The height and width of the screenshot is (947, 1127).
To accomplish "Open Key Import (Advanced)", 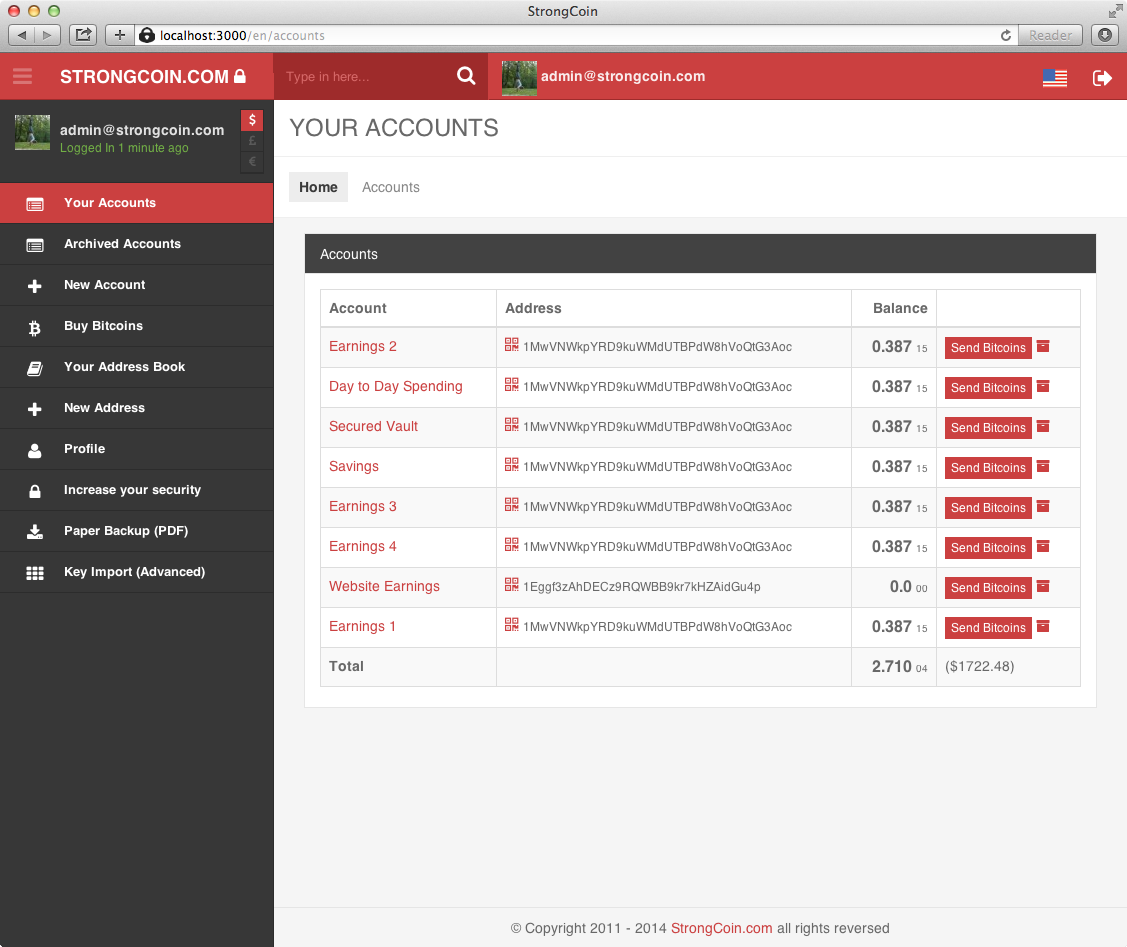I will pyautogui.click(x=137, y=572).
